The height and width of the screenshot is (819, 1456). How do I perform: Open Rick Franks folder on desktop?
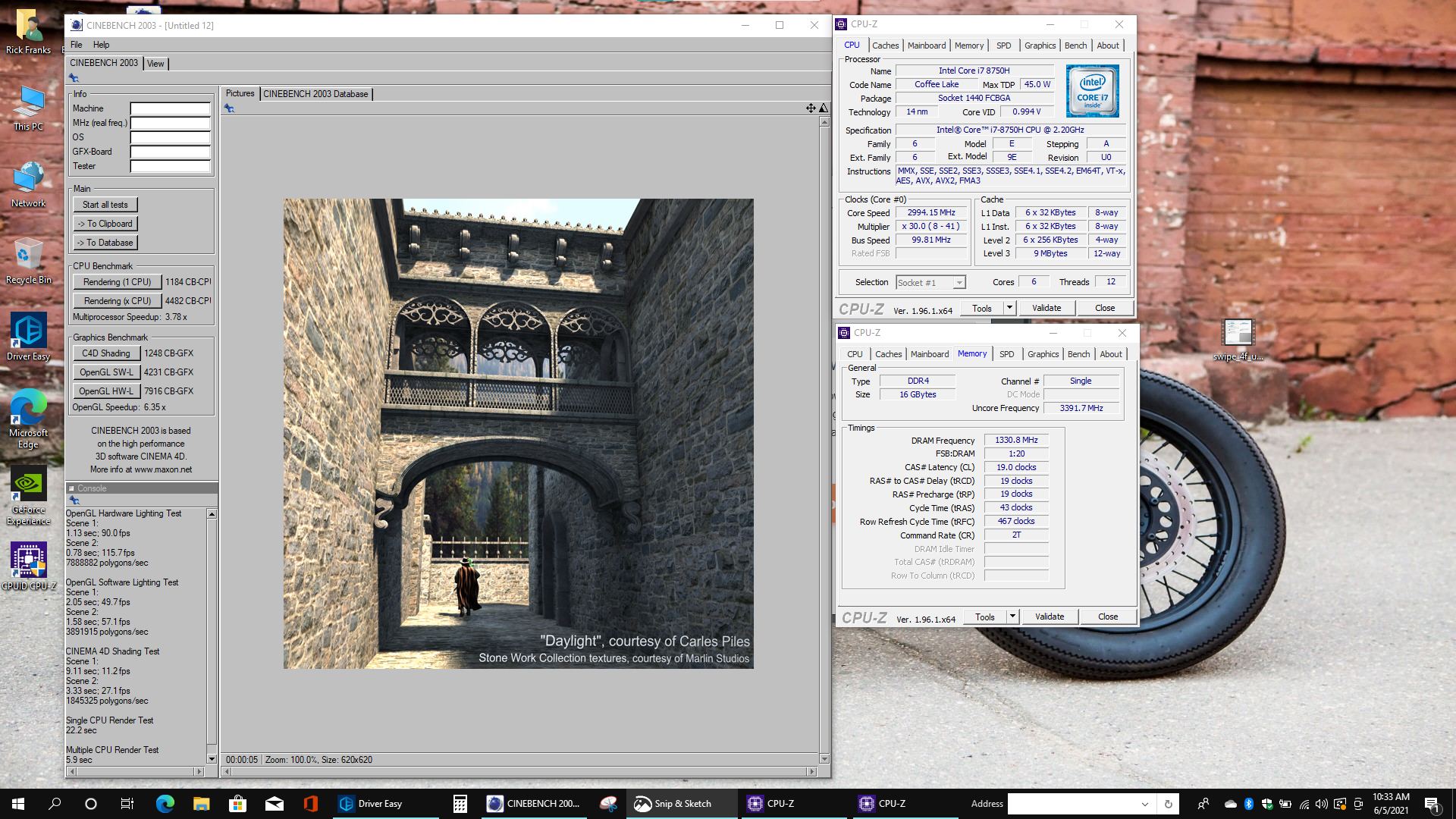click(x=29, y=33)
